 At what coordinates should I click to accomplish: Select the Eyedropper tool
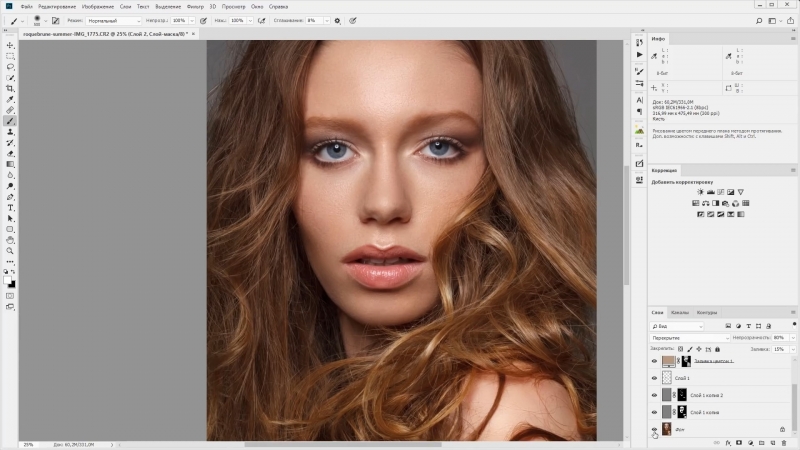tap(10, 99)
